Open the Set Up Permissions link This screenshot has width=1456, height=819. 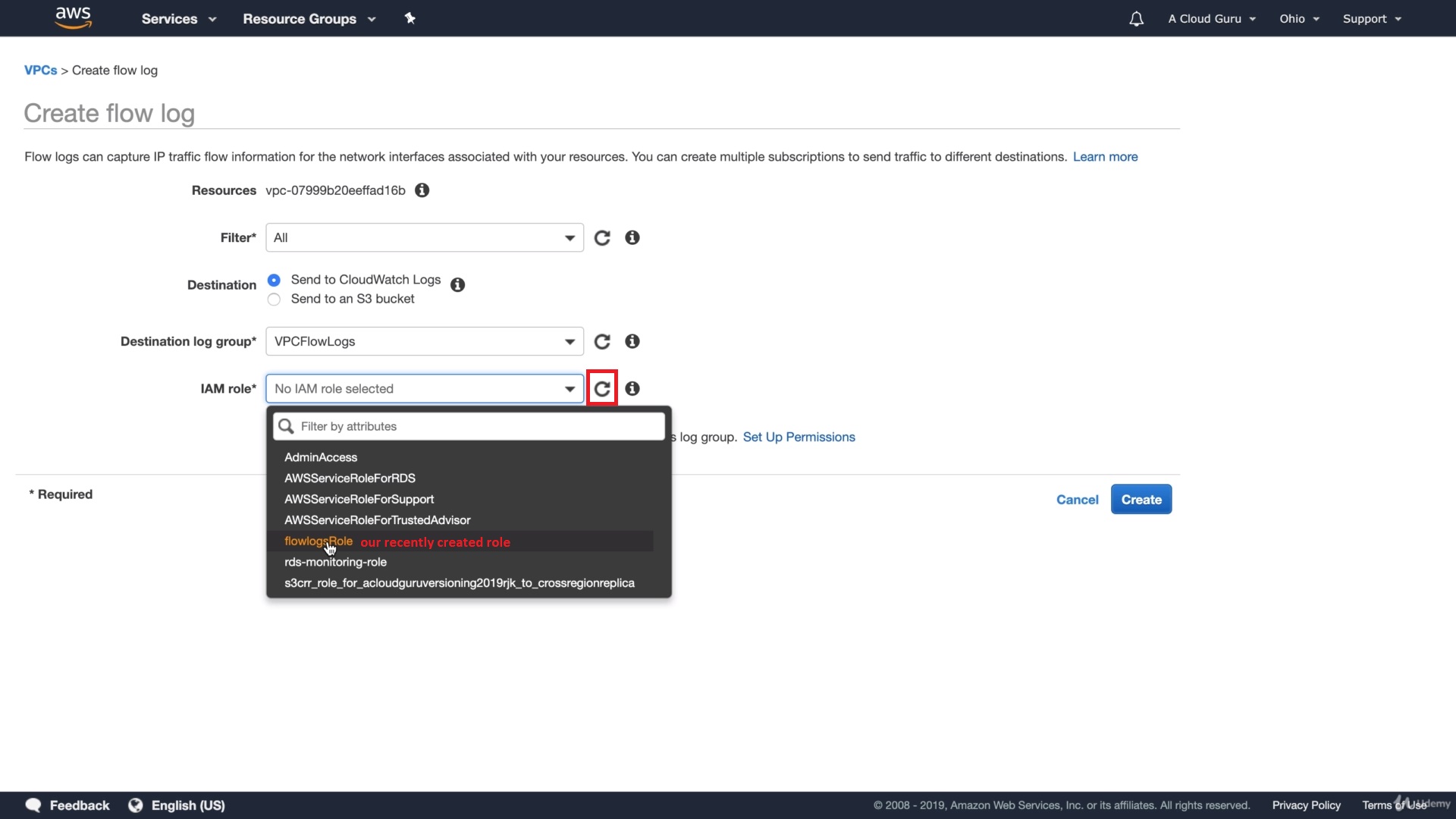click(799, 438)
